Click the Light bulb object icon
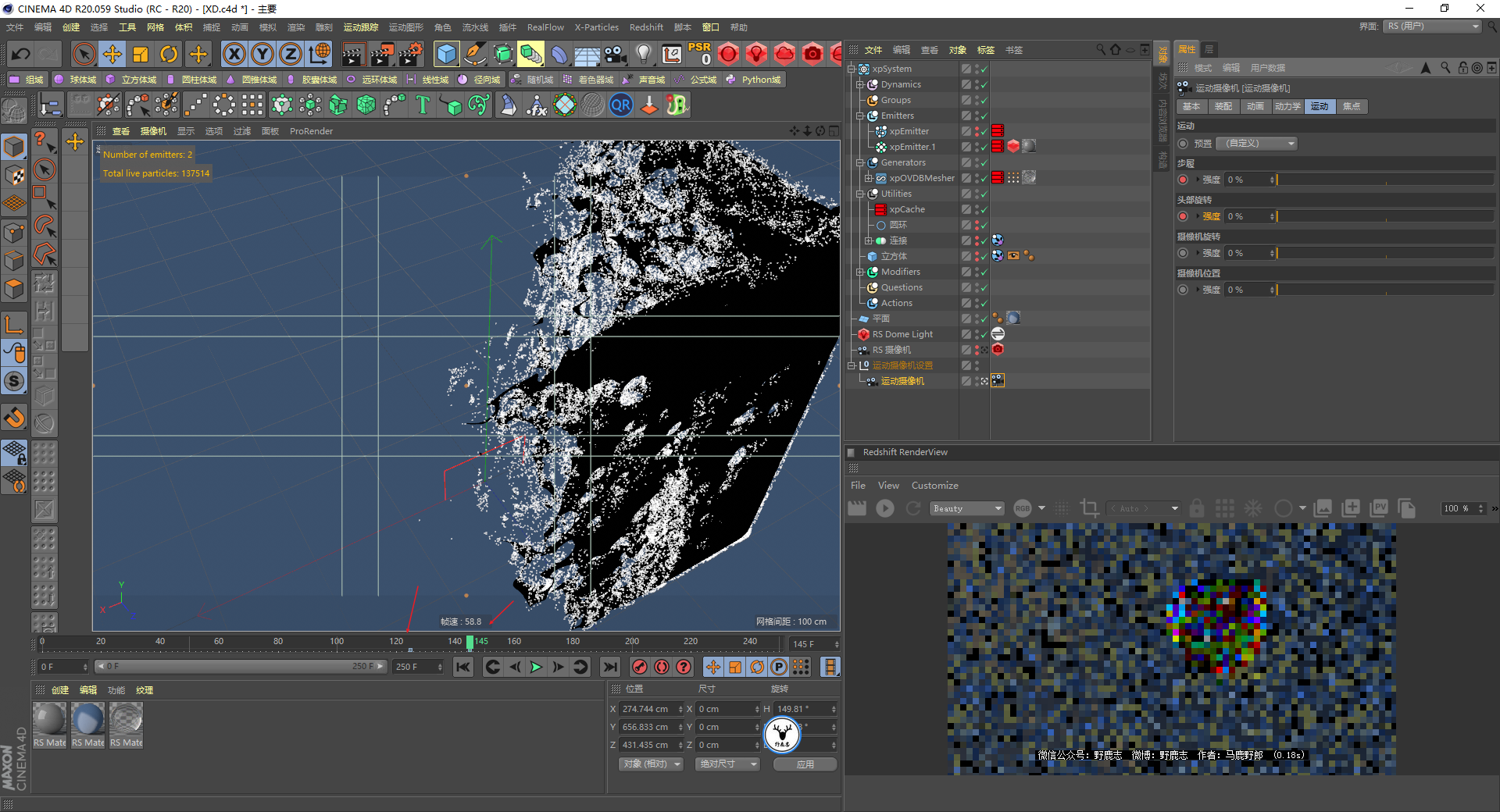Viewport: 1500px width, 812px height. click(643, 54)
